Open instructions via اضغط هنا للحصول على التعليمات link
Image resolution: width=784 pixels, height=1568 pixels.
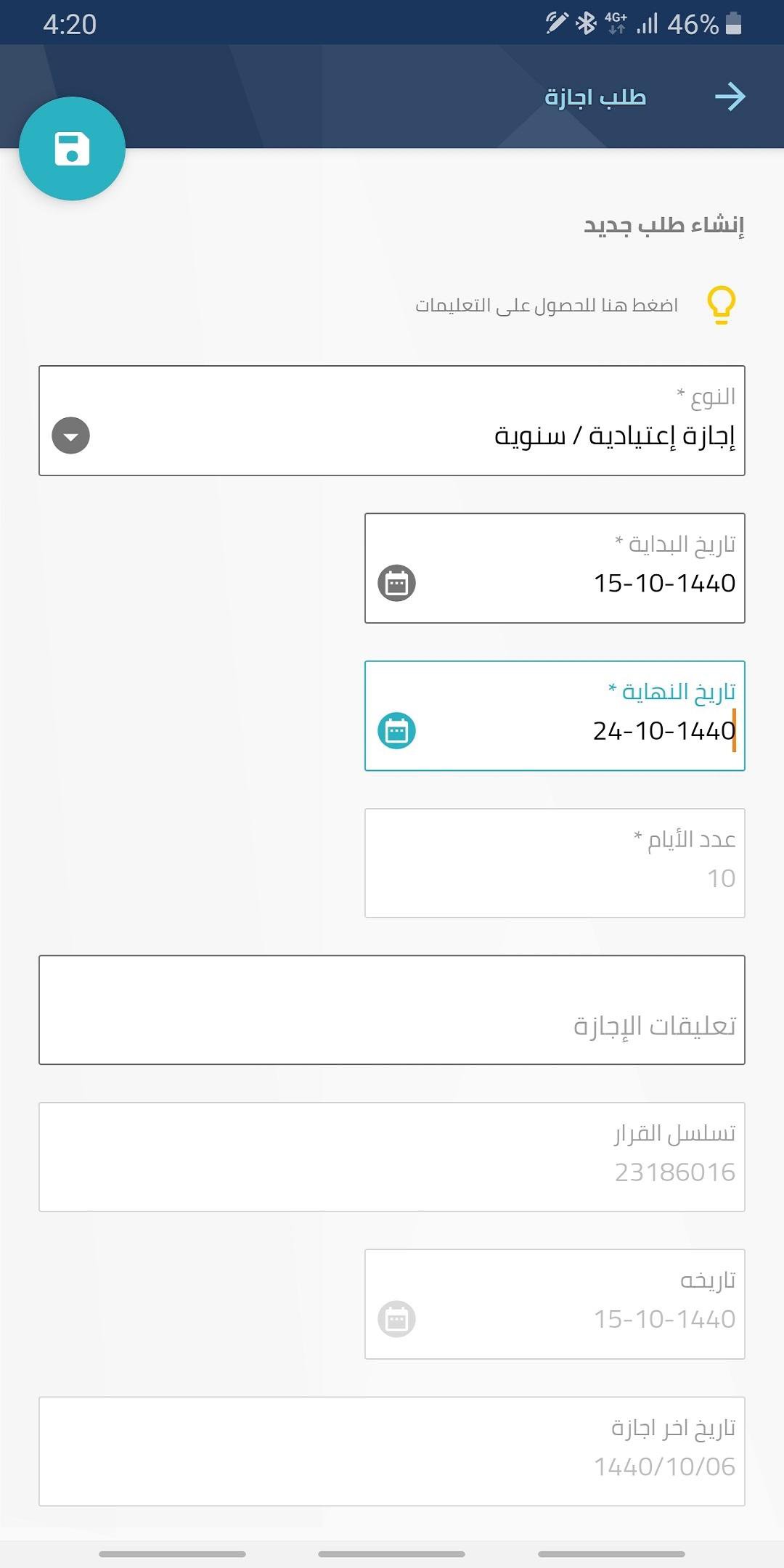pyautogui.click(x=544, y=305)
